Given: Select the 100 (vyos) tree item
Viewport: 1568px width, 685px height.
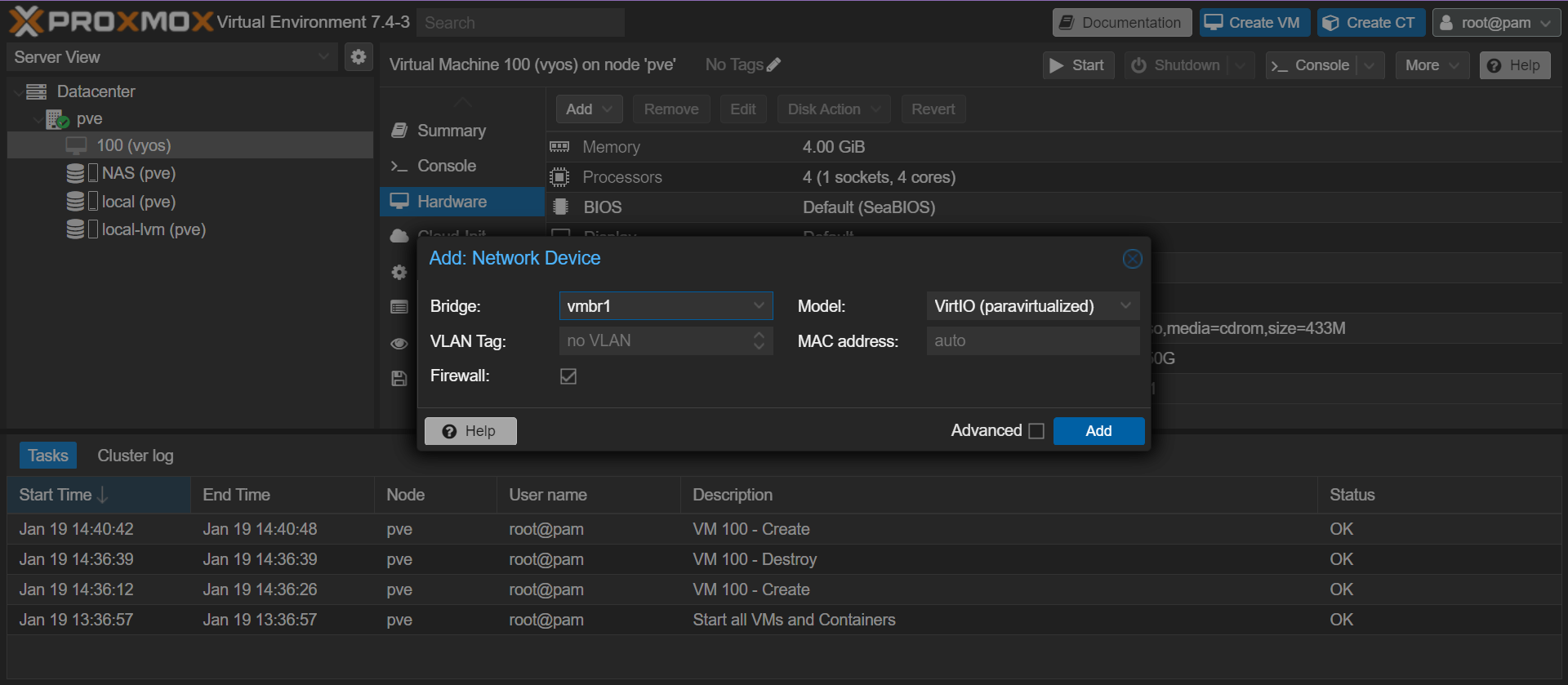Looking at the screenshot, I should tap(189, 145).
